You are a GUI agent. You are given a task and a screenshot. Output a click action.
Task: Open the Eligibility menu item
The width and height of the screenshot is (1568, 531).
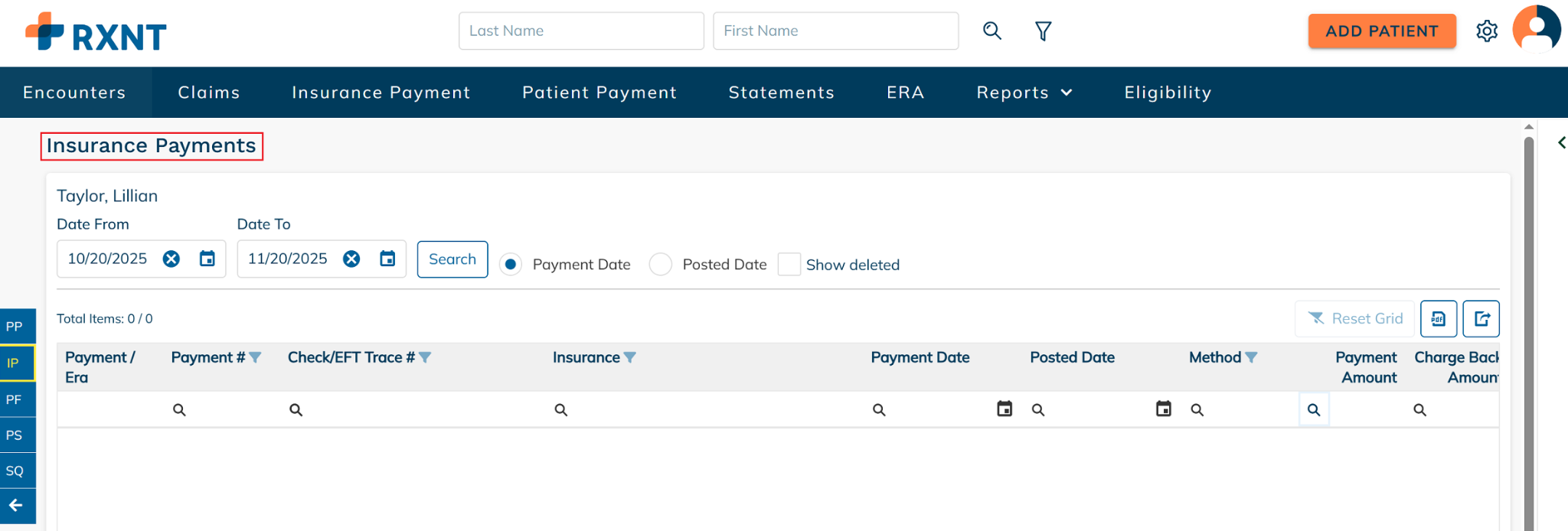[1168, 93]
